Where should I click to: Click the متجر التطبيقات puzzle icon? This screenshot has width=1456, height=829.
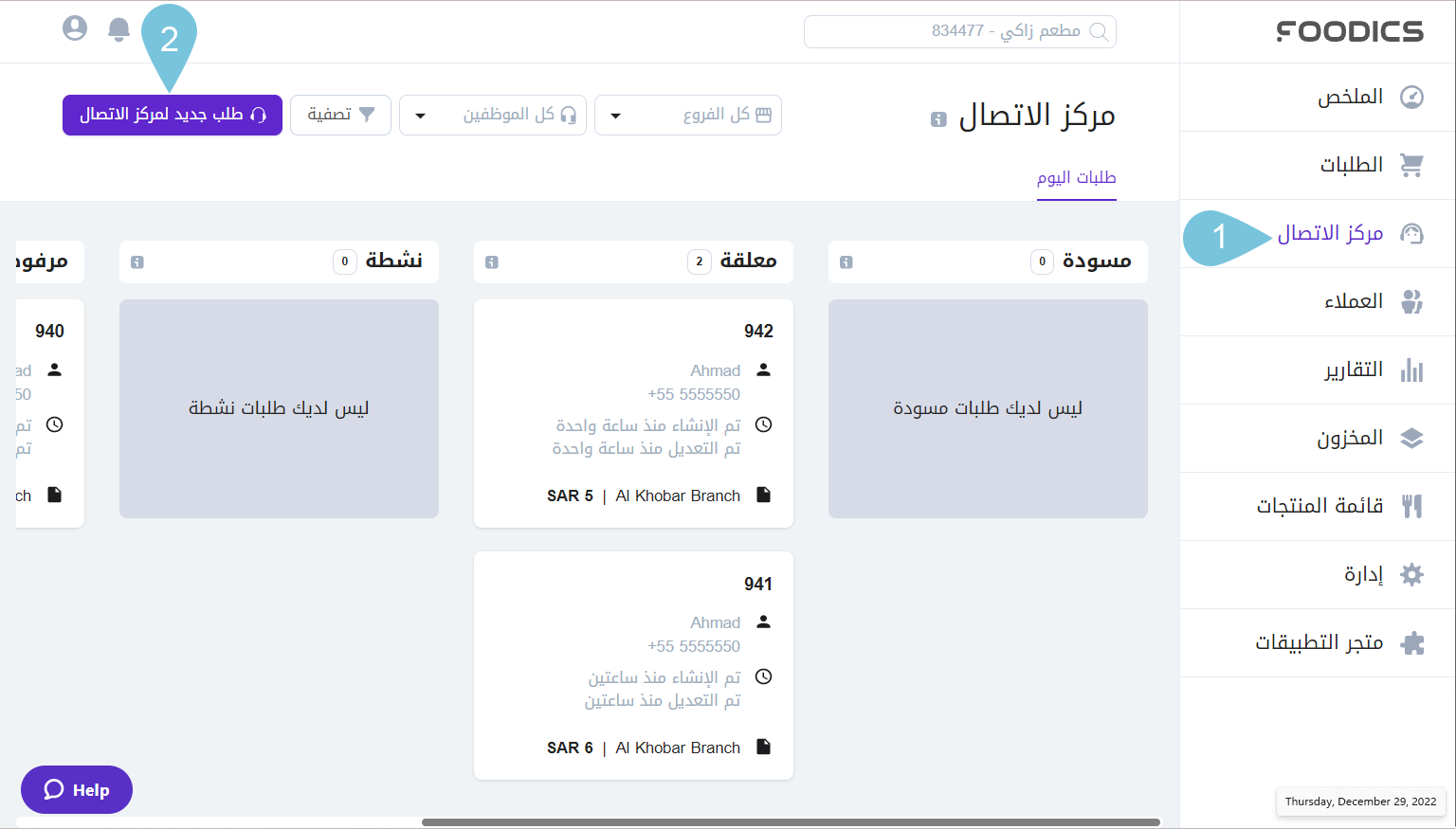[x=1411, y=642]
